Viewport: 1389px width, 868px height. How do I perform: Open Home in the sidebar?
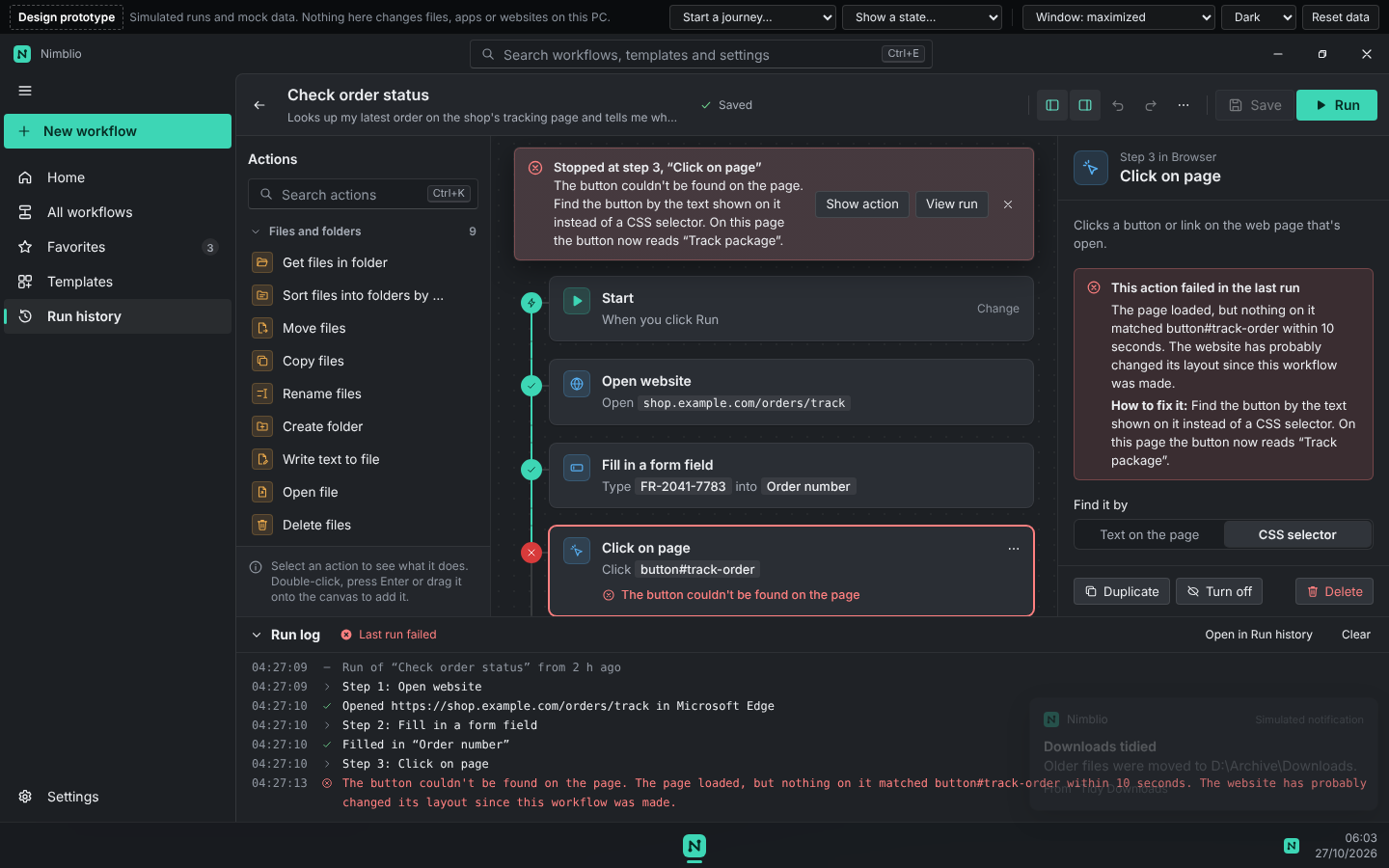[118, 177]
